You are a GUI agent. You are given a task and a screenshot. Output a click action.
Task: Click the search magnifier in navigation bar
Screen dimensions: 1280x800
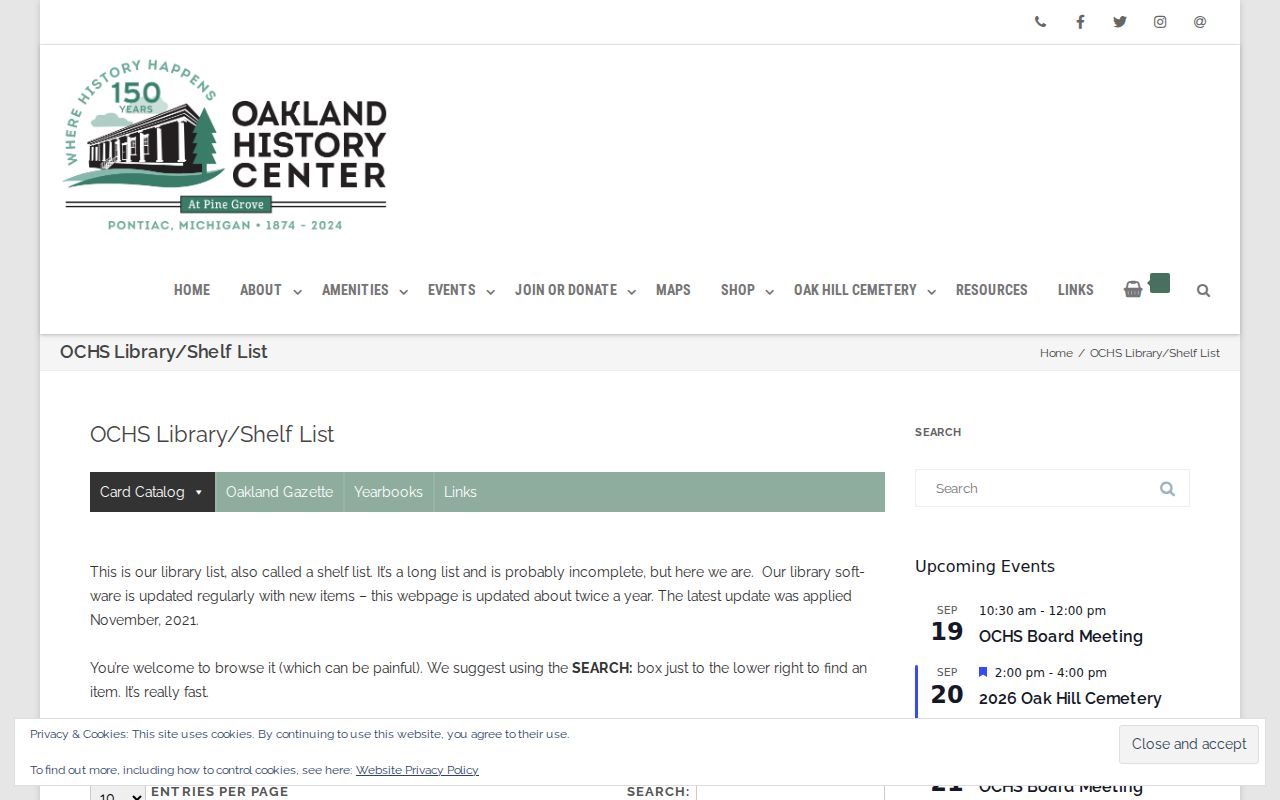click(x=1203, y=290)
